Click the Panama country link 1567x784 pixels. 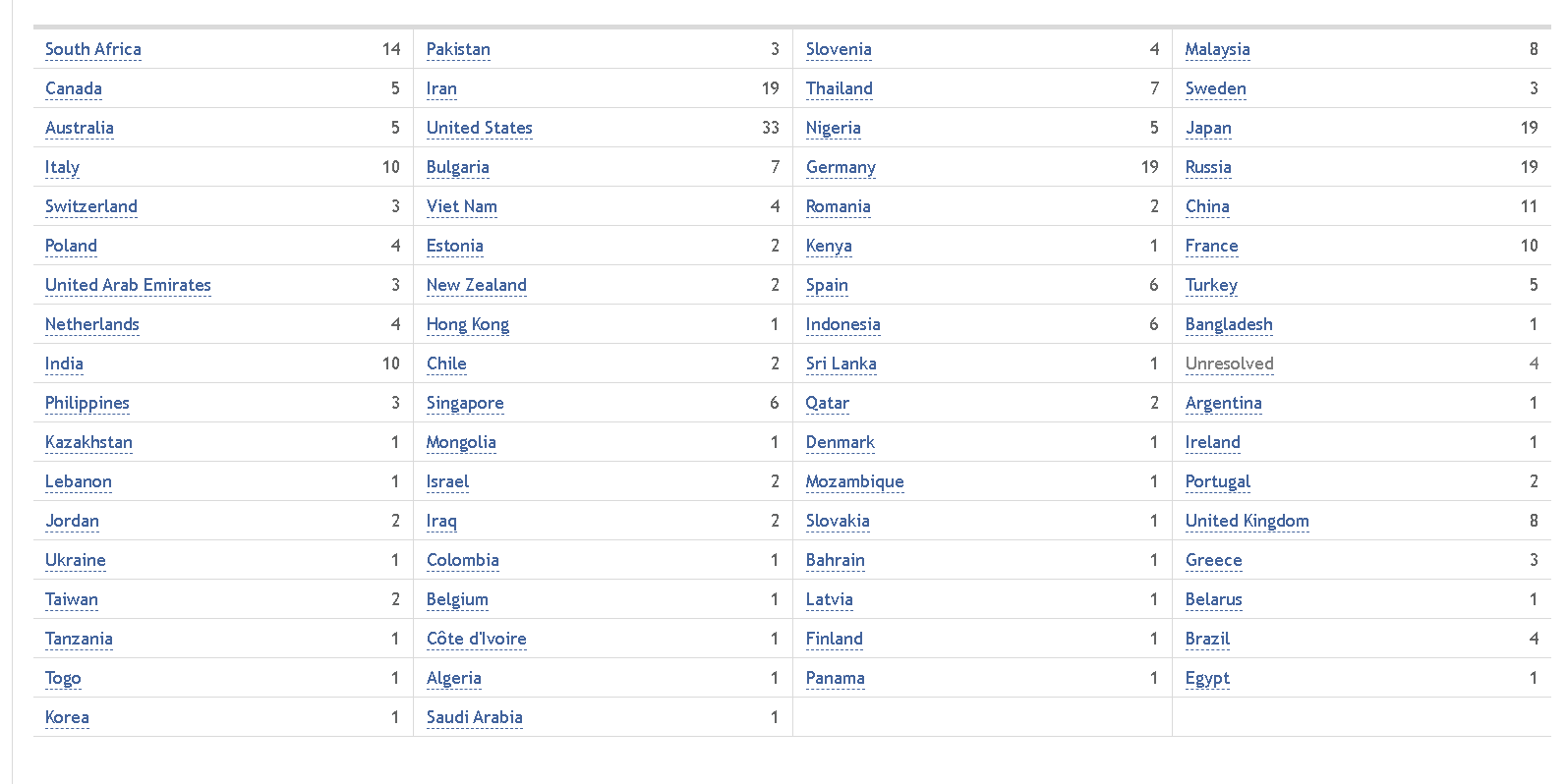click(x=835, y=678)
